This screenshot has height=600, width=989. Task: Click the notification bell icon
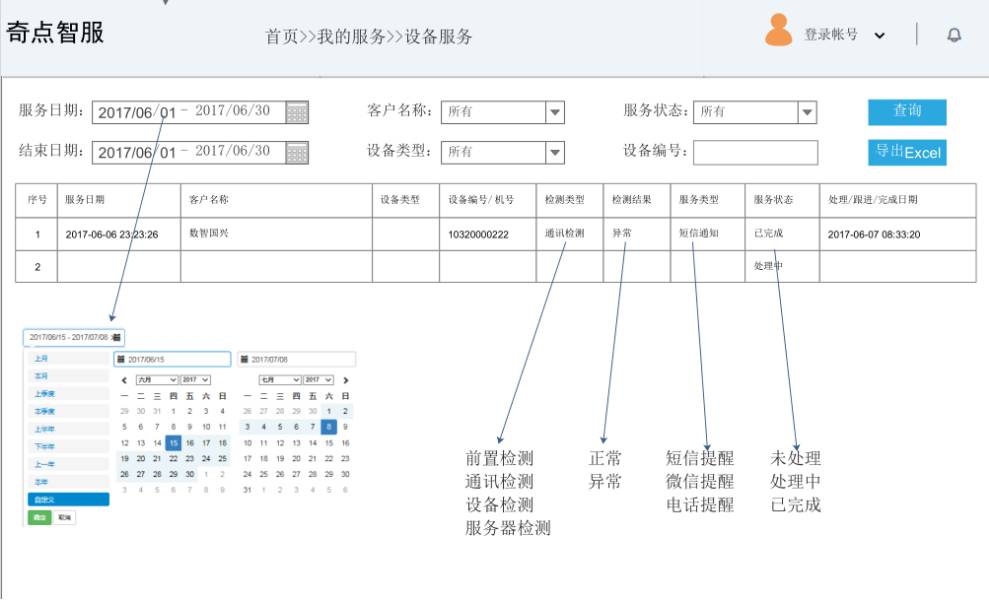click(954, 35)
